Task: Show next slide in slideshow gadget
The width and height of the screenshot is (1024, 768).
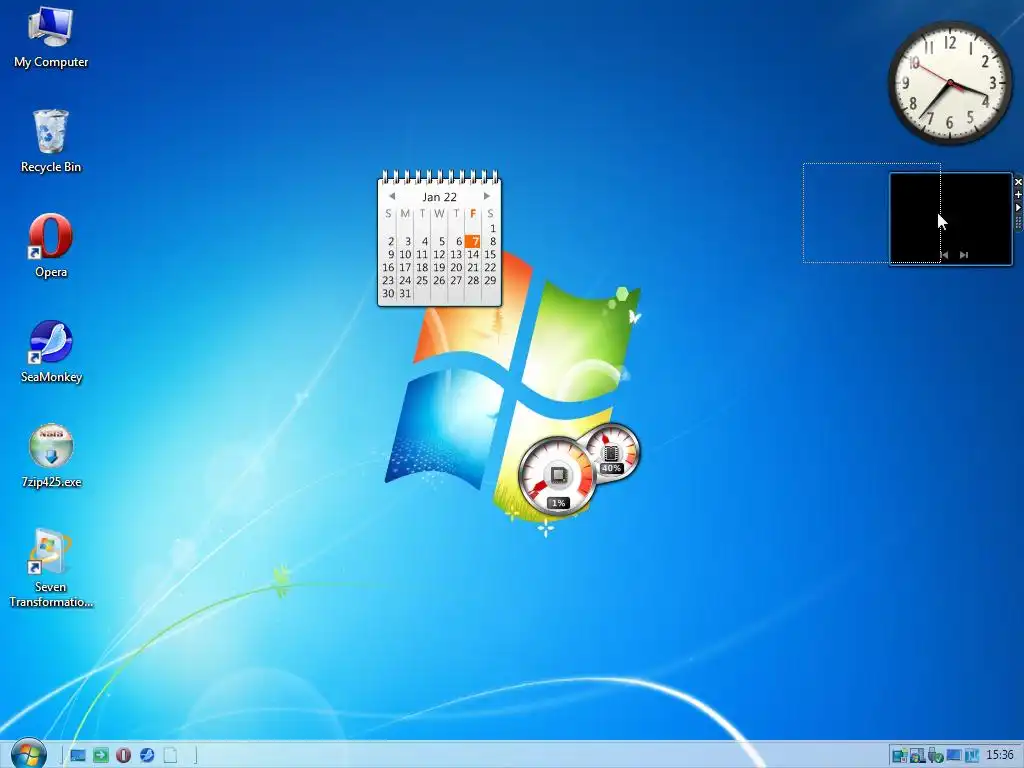Action: click(964, 255)
